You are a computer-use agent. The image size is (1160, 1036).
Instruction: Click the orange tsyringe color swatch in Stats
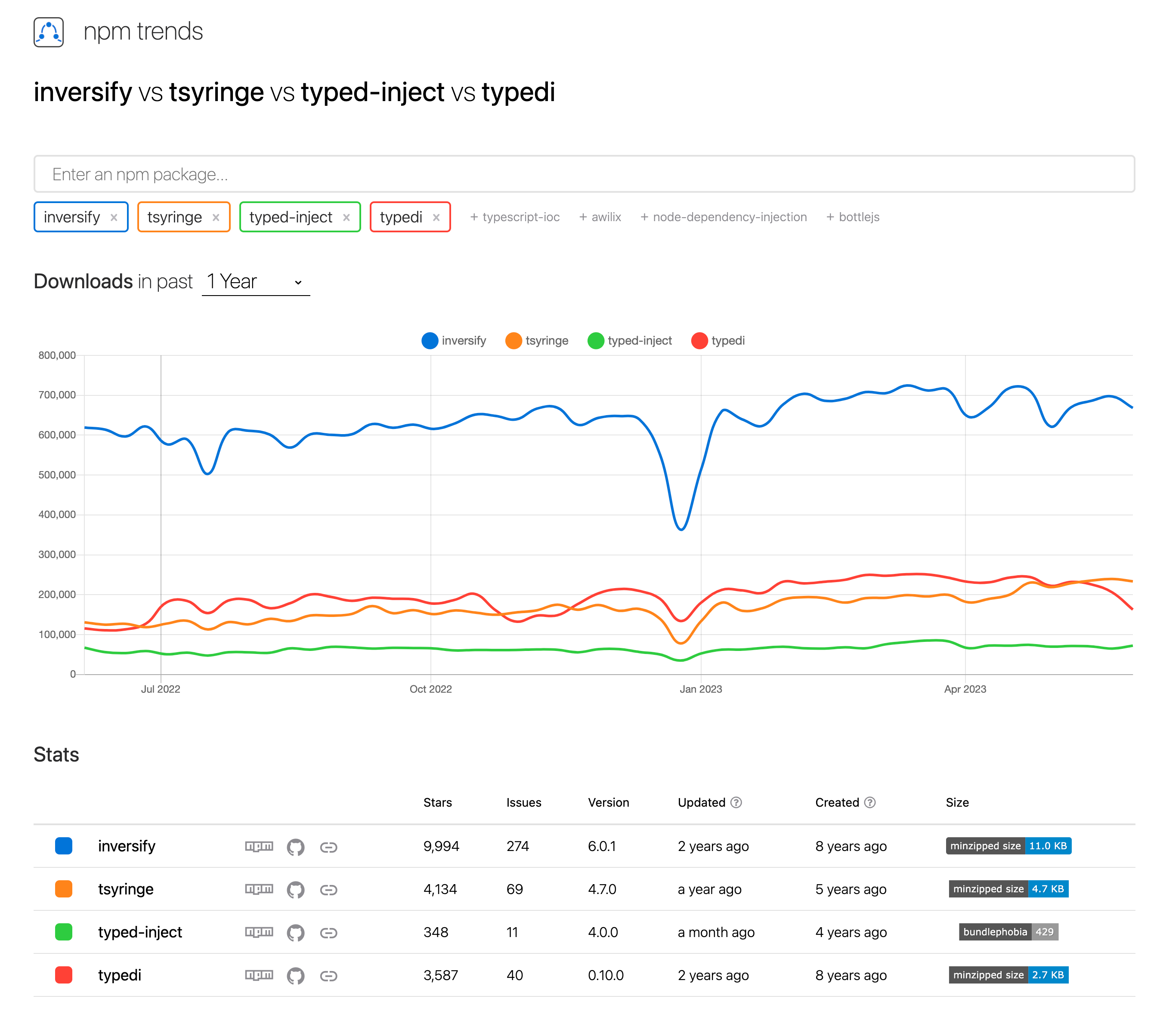point(64,889)
